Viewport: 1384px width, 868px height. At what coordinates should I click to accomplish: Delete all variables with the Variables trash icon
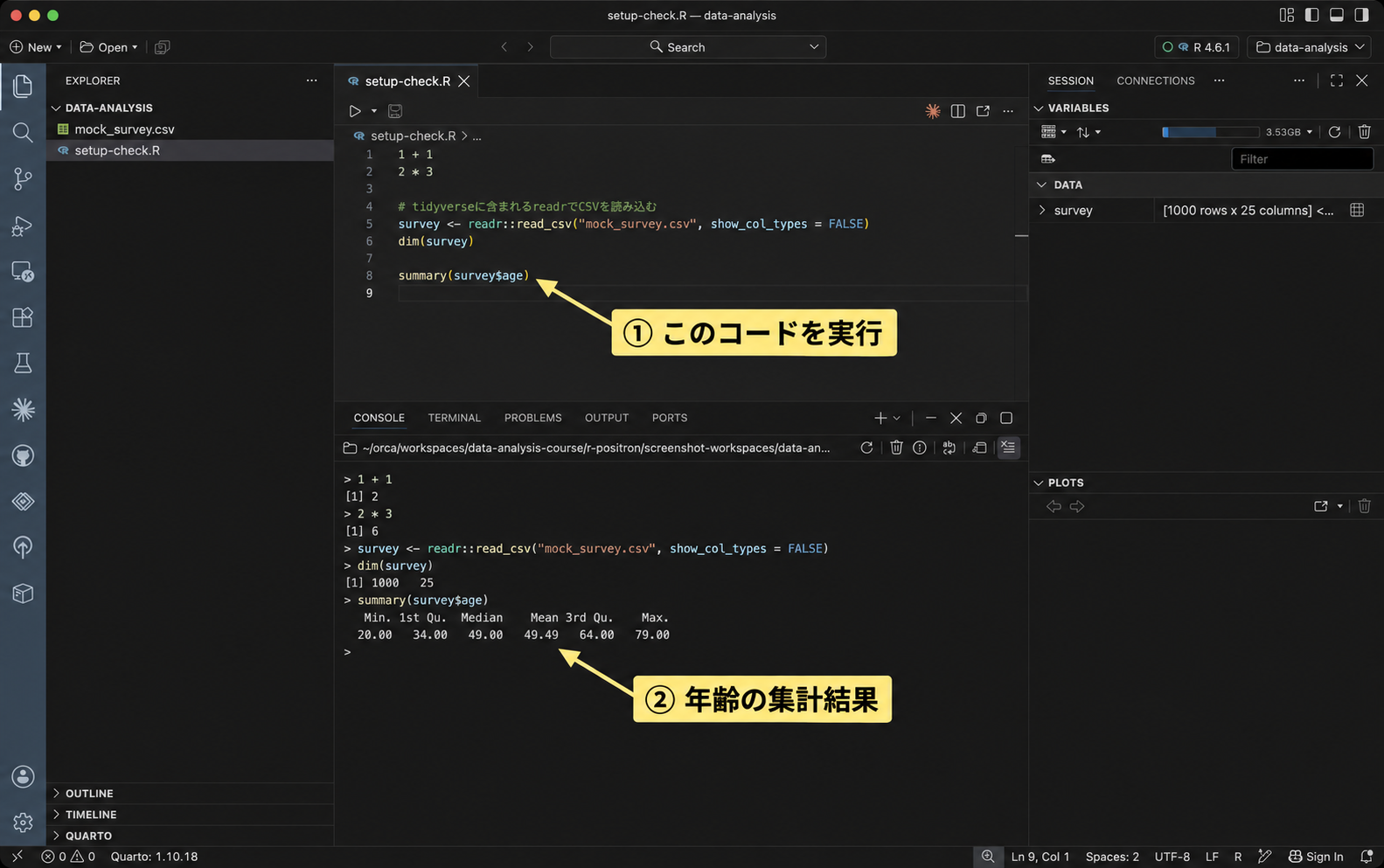tap(1364, 132)
